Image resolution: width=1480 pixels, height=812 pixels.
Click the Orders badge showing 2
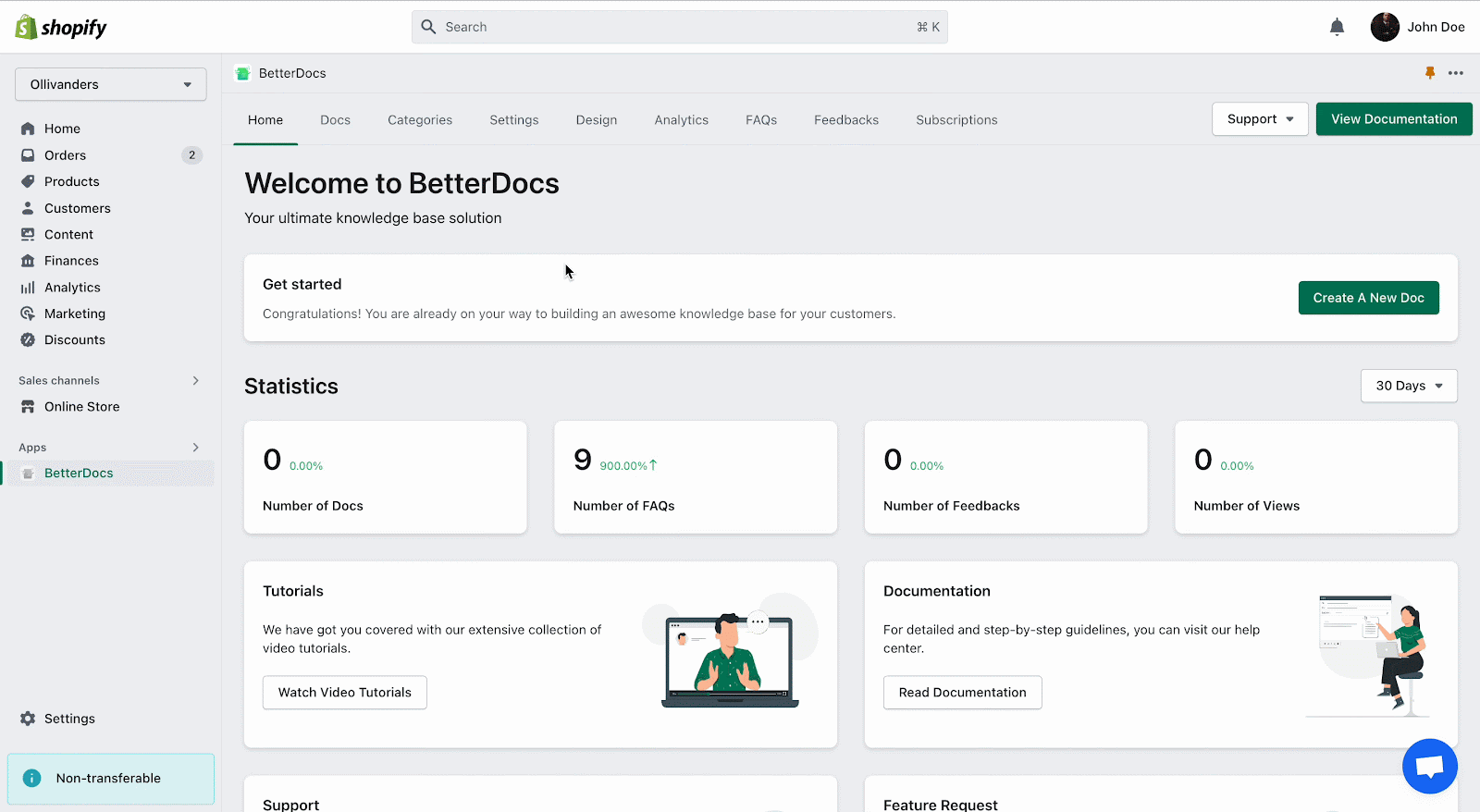pyautogui.click(x=191, y=154)
